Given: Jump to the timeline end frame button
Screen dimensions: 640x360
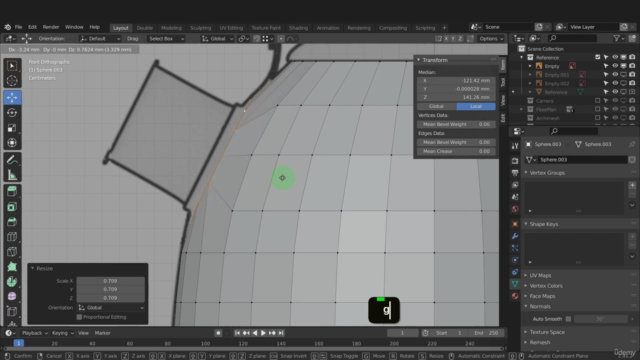Looking at the screenshot, I should coord(281,333).
